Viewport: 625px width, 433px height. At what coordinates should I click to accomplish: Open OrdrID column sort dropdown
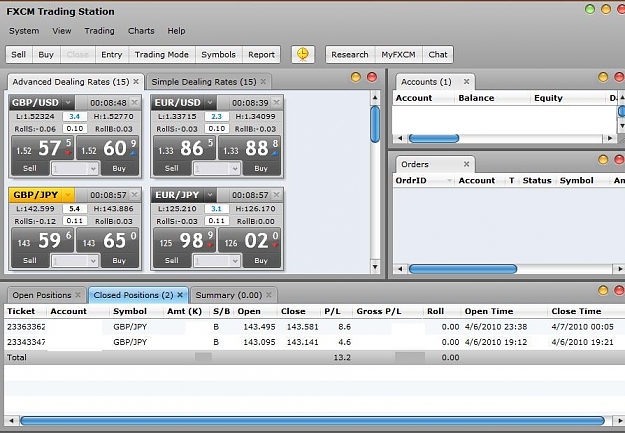click(450, 181)
